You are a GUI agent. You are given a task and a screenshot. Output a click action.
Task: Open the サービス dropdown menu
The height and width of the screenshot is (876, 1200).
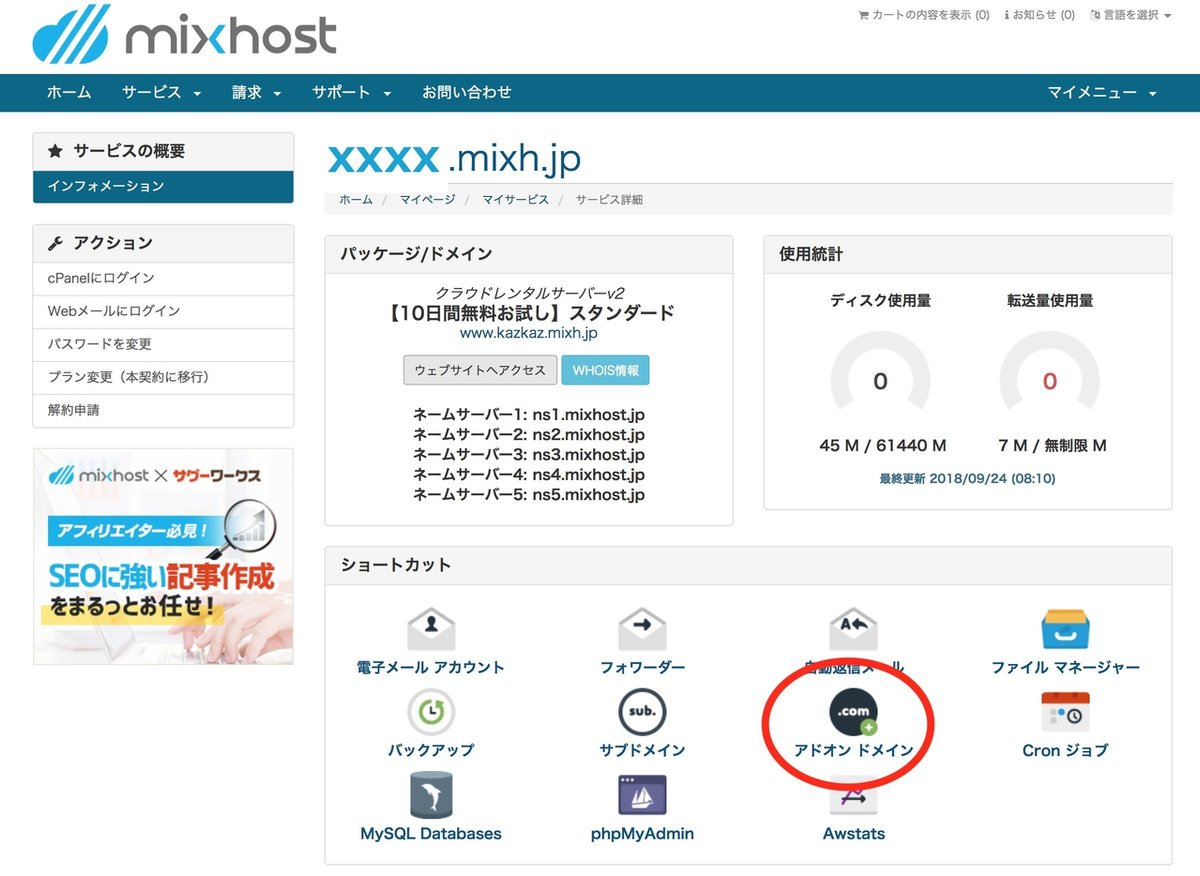pyautogui.click(x=161, y=92)
